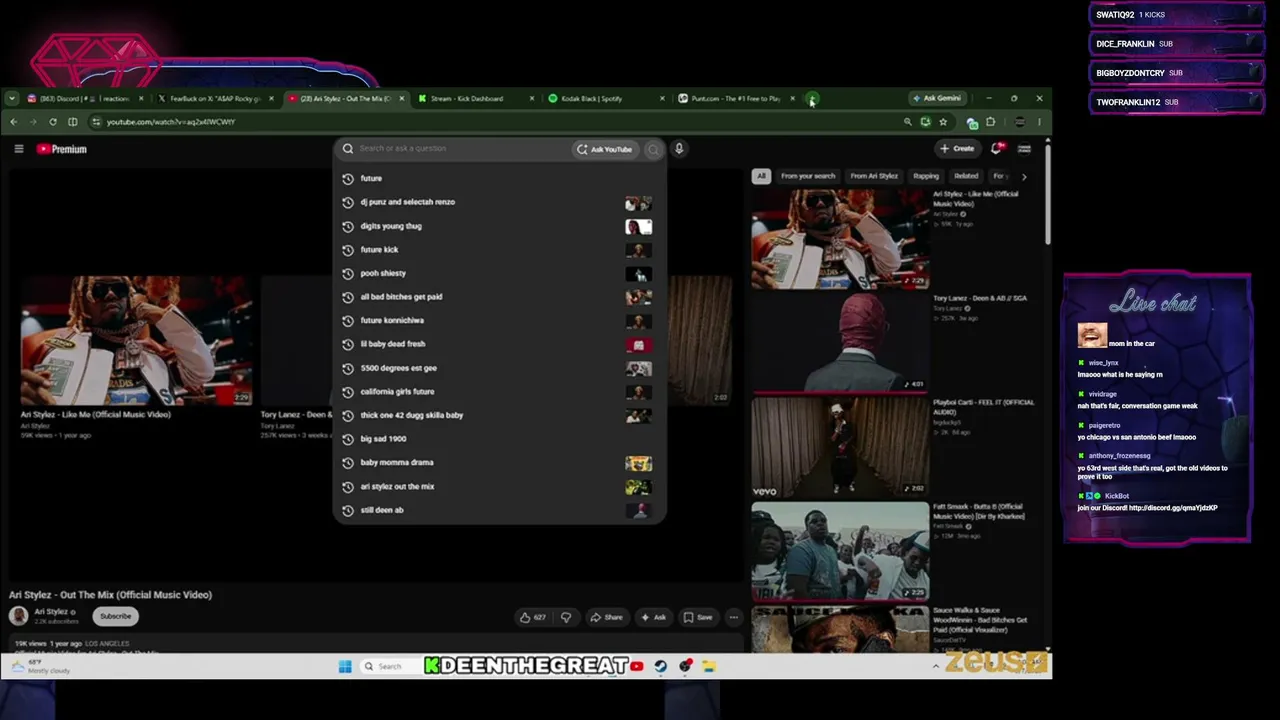Image resolution: width=1280 pixels, height=720 pixels.
Task: Open 'Tory Lanez - Deen & AB' sidebar thumbnail
Action: tap(840, 342)
